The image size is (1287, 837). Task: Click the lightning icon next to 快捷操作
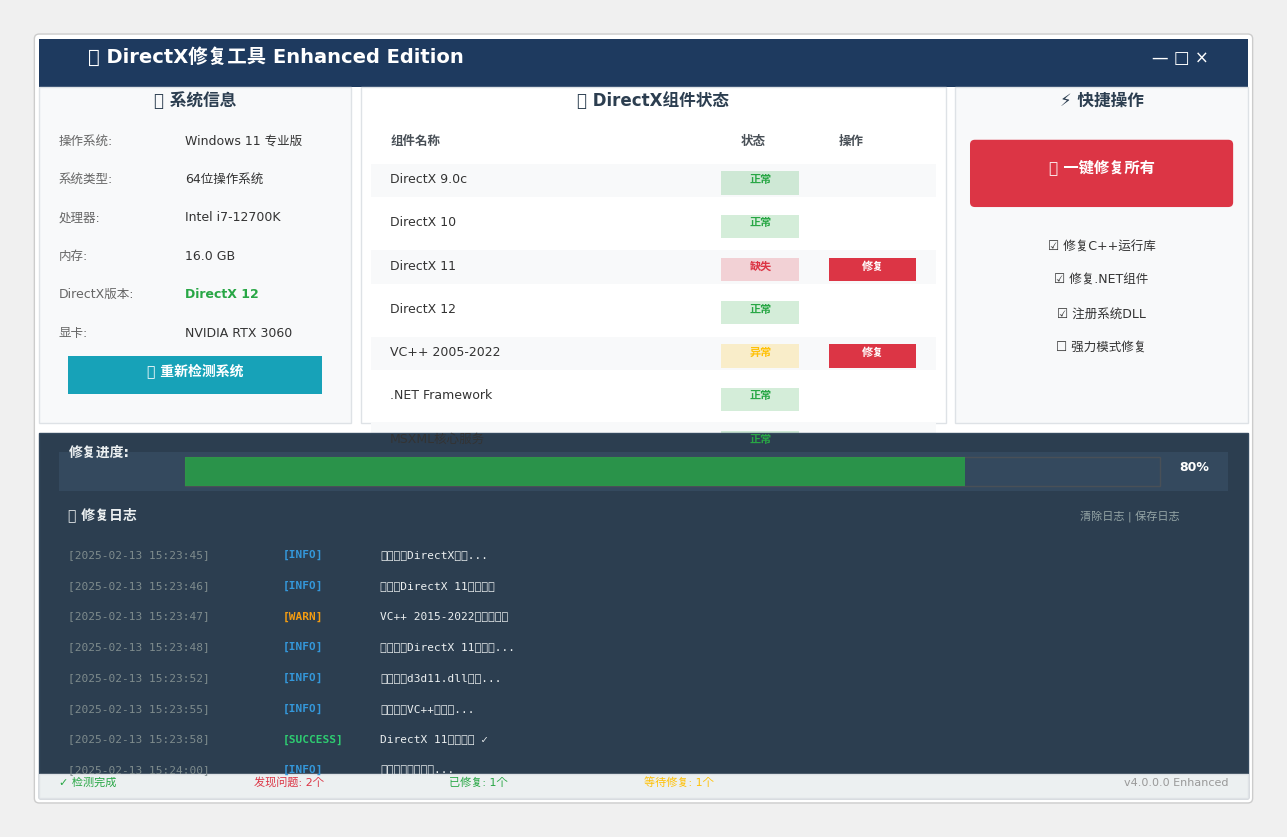tap(1065, 101)
